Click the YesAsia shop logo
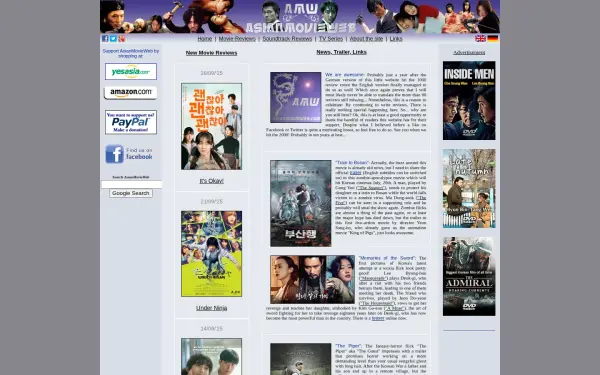The image size is (600, 375). (131, 72)
